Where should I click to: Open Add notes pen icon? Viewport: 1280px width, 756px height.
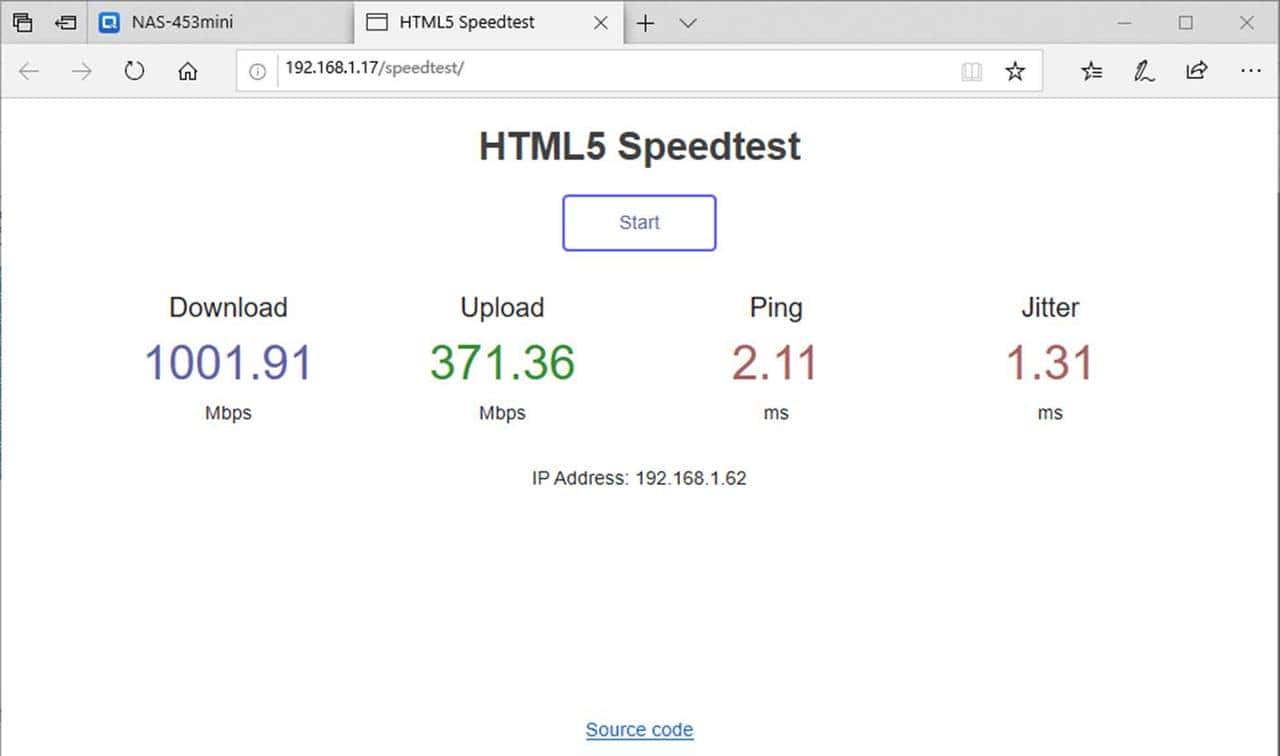[1144, 71]
